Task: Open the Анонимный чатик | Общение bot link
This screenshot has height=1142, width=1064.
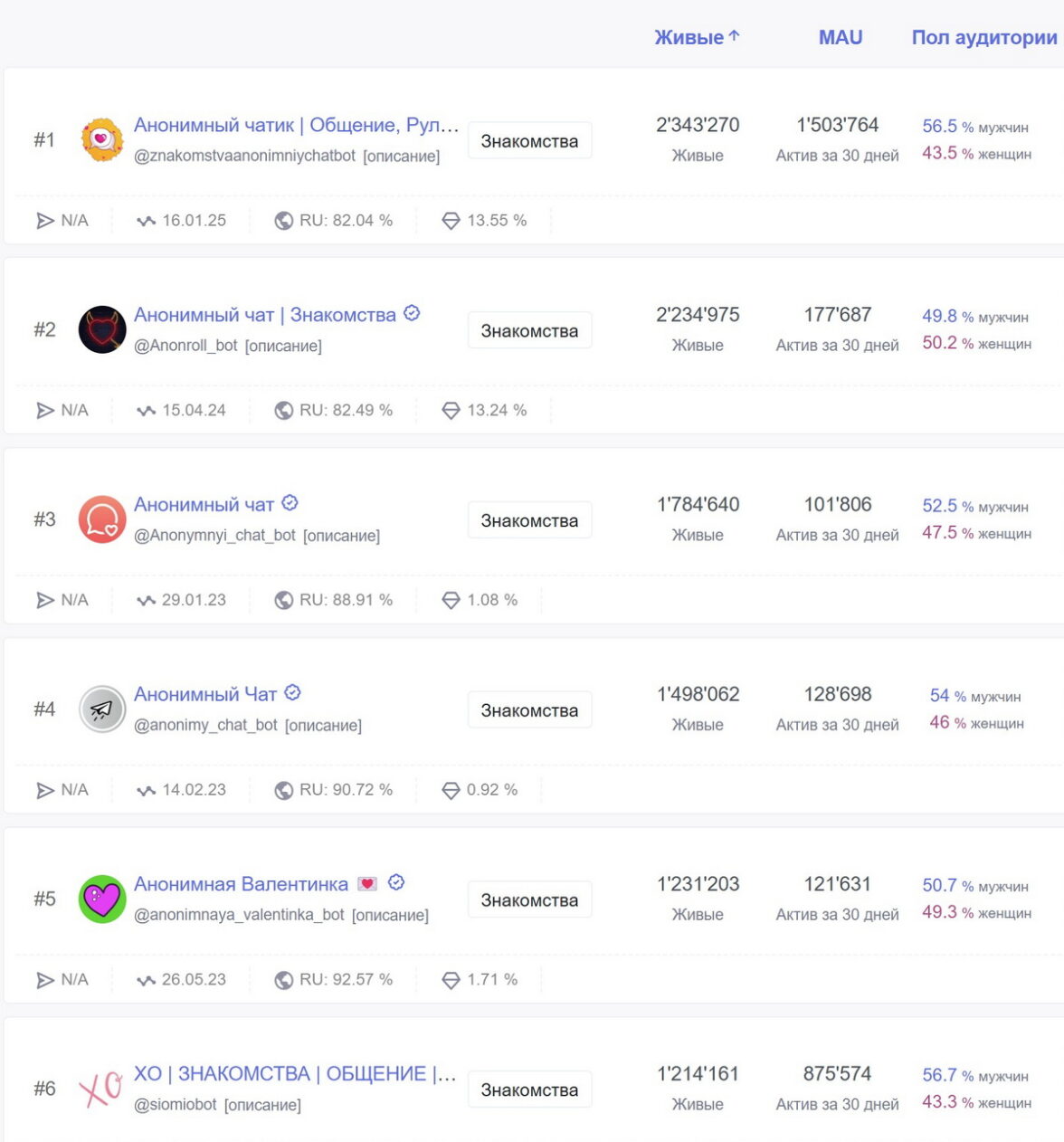Action: tap(296, 125)
